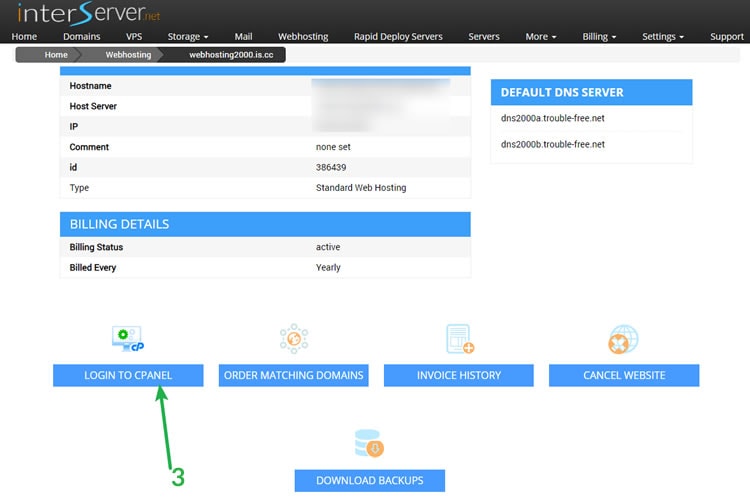The image size is (750, 501).
Task: Click the Standard Web Hosting type value
Action: pyautogui.click(x=361, y=188)
